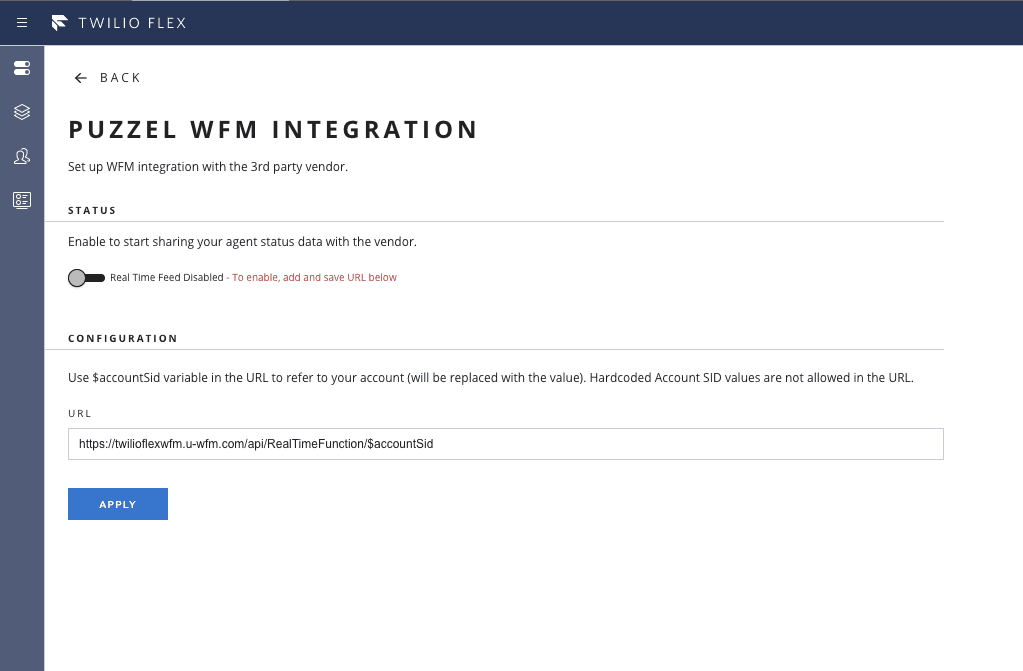This screenshot has height=671, width=1023.
Task: Click into the URL input field
Action: (506, 444)
